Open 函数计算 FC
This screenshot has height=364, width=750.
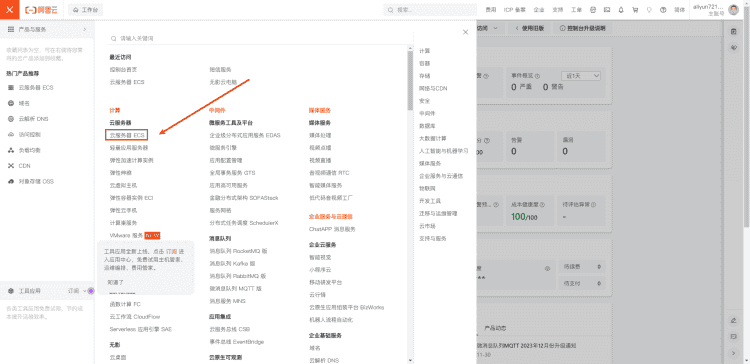tap(125, 304)
